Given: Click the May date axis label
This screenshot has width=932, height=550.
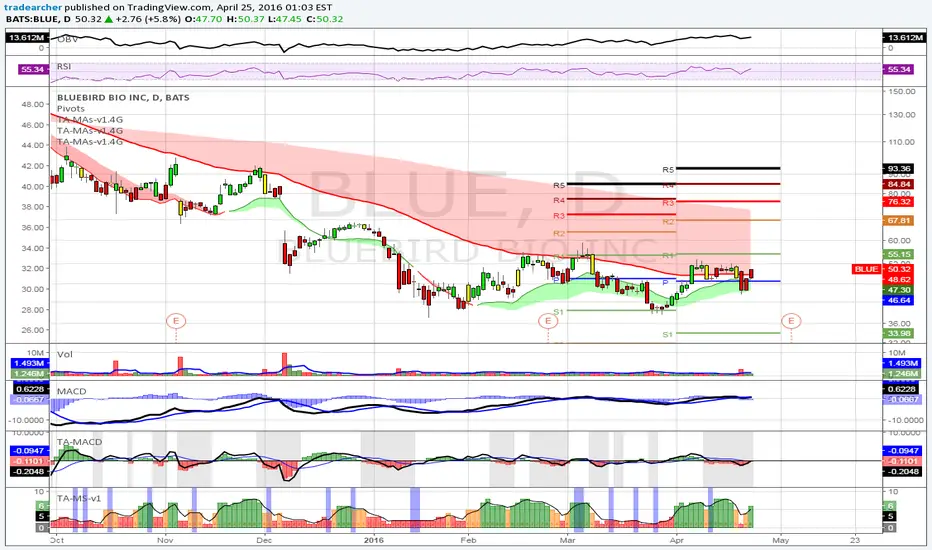Looking at the screenshot, I should (780, 540).
